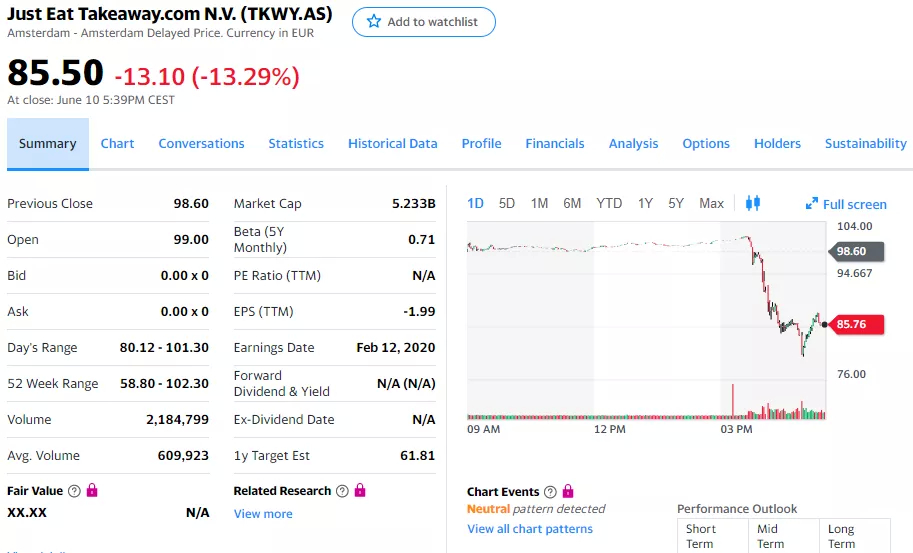Click View more under Related Research
The height and width of the screenshot is (553, 913).
(x=263, y=514)
